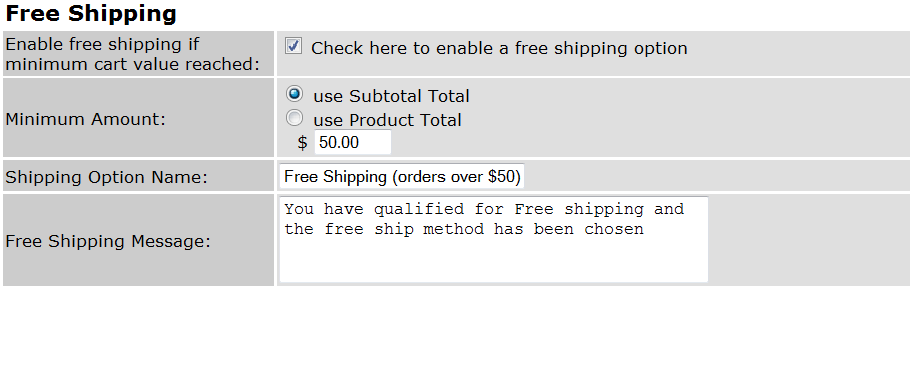Click the Shipping Option Name text field

click(x=402, y=176)
